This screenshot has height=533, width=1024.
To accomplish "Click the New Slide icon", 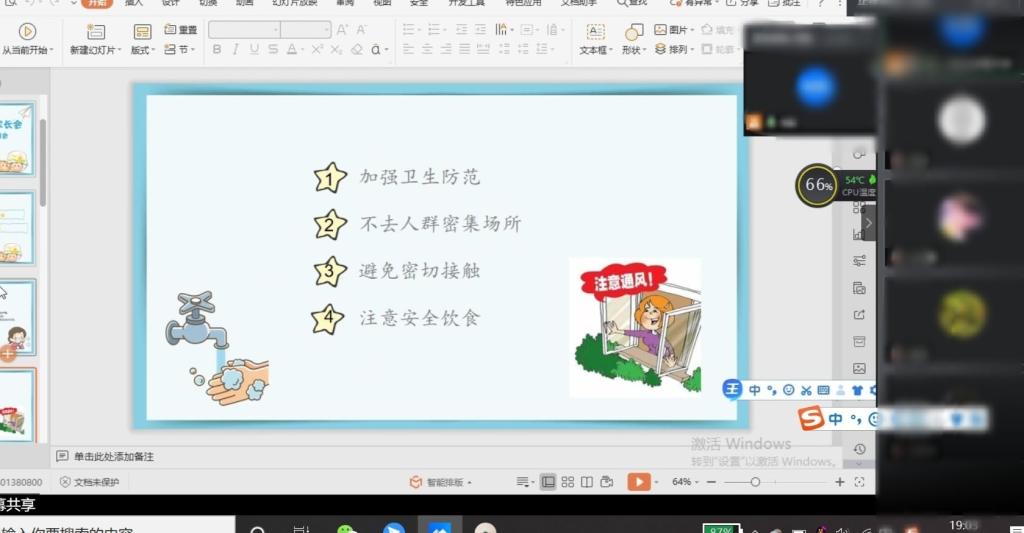I will [x=95, y=32].
